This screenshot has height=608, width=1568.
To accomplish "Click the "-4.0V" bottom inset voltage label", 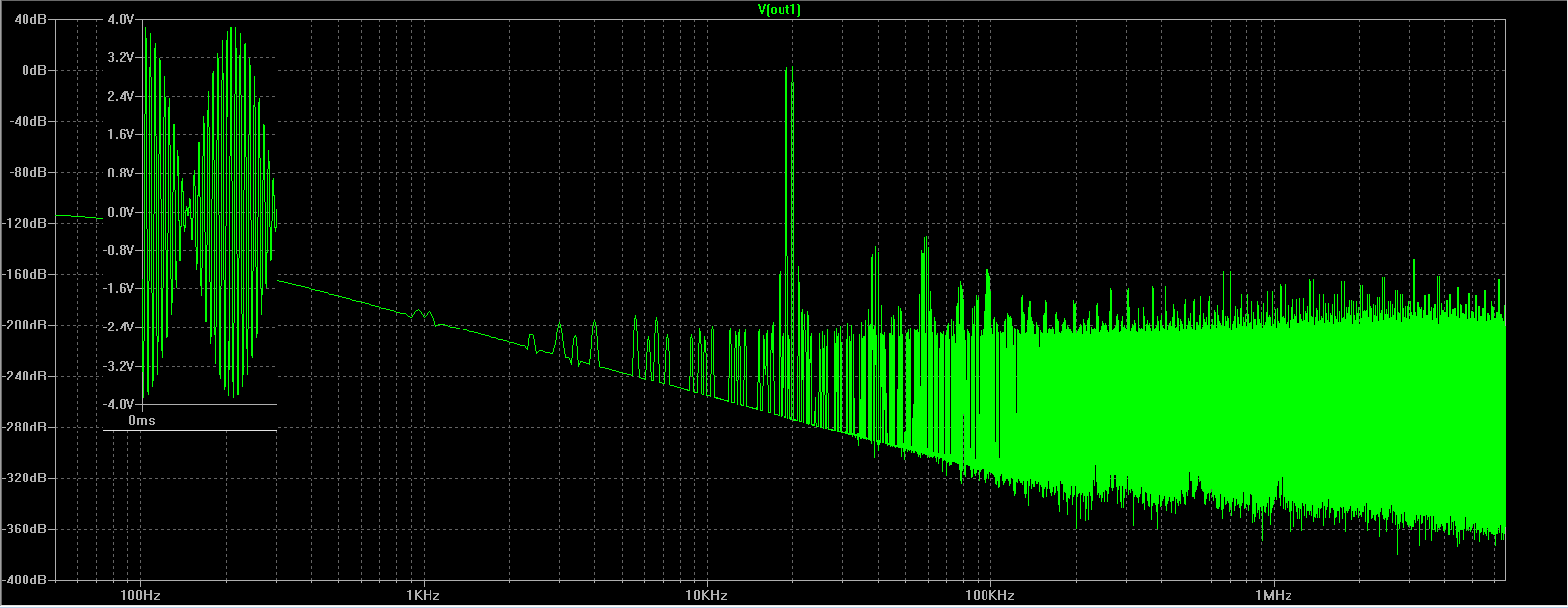I will [x=119, y=403].
